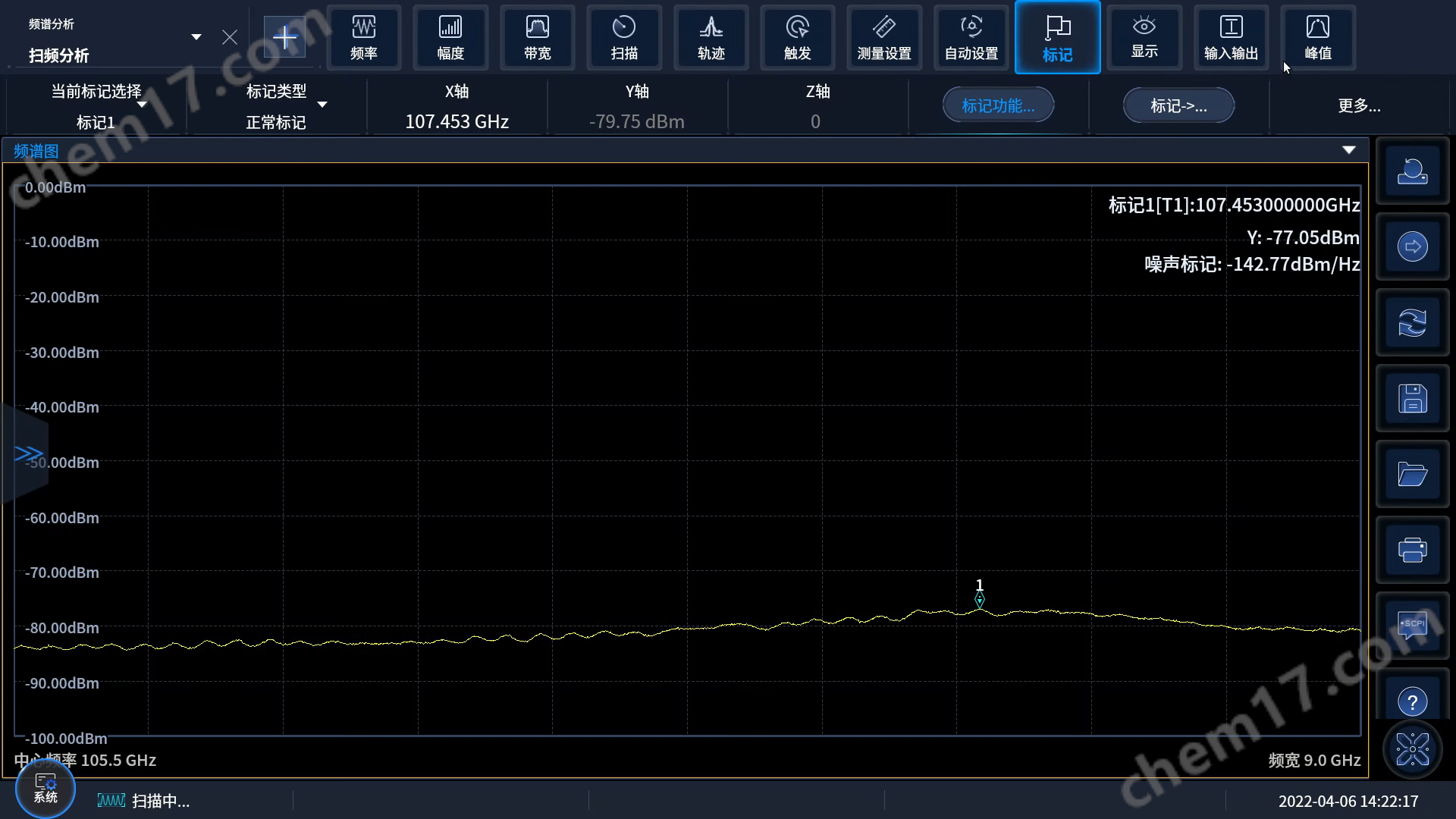Open the file folder icon
The image size is (1456, 819).
click(x=1412, y=474)
